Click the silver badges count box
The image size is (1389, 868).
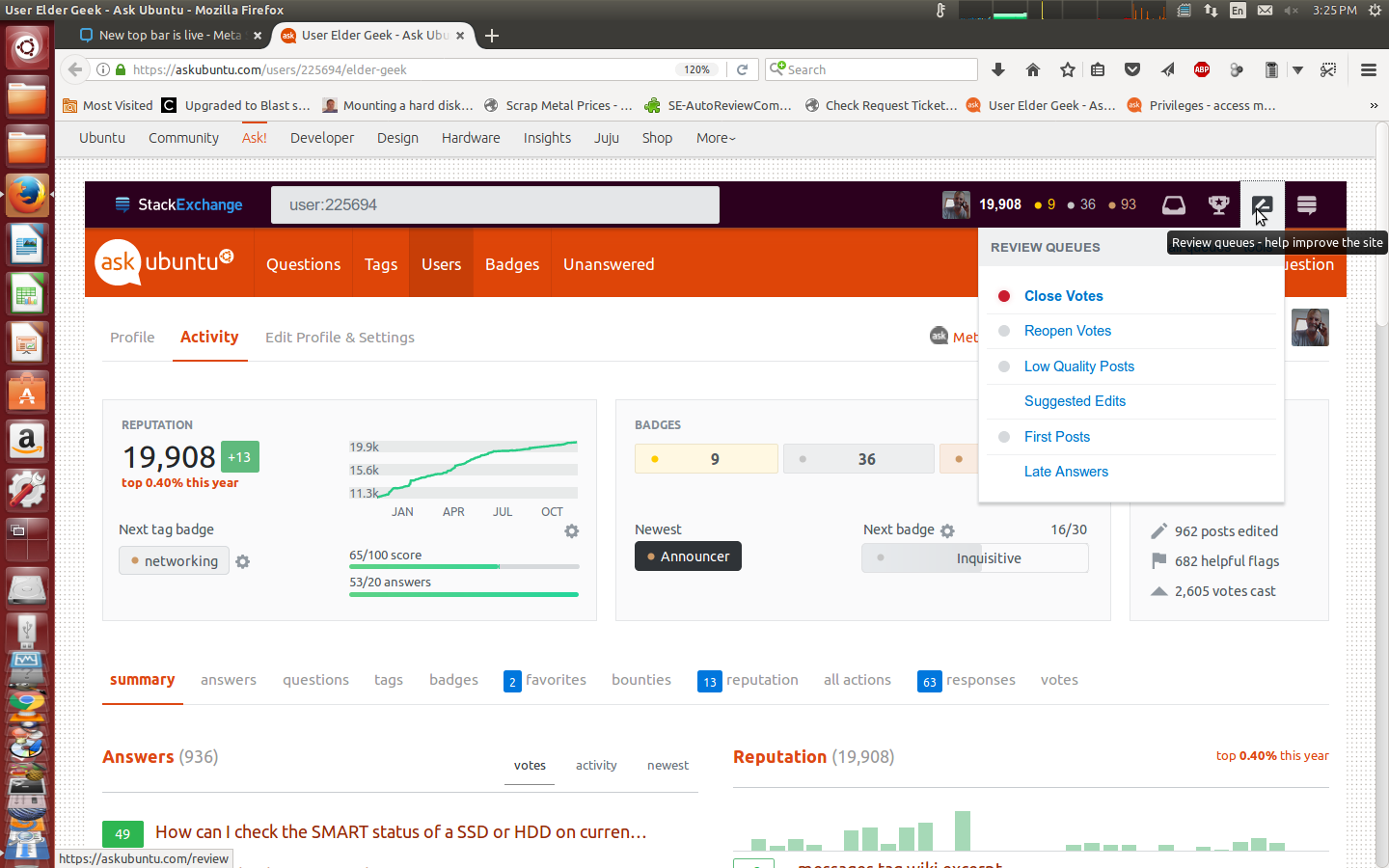(x=858, y=459)
